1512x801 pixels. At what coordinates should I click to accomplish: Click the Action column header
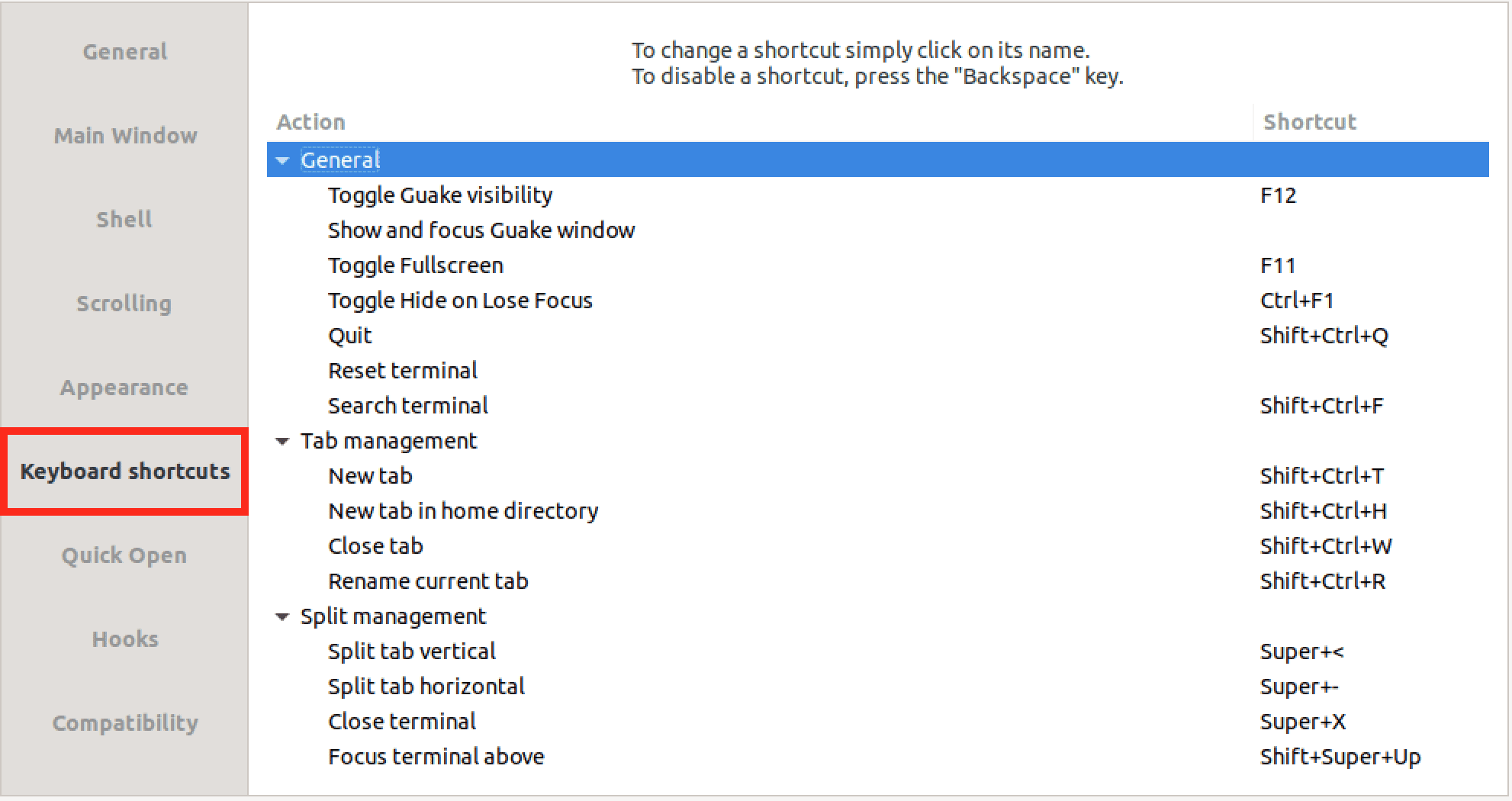(x=311, y=121)
